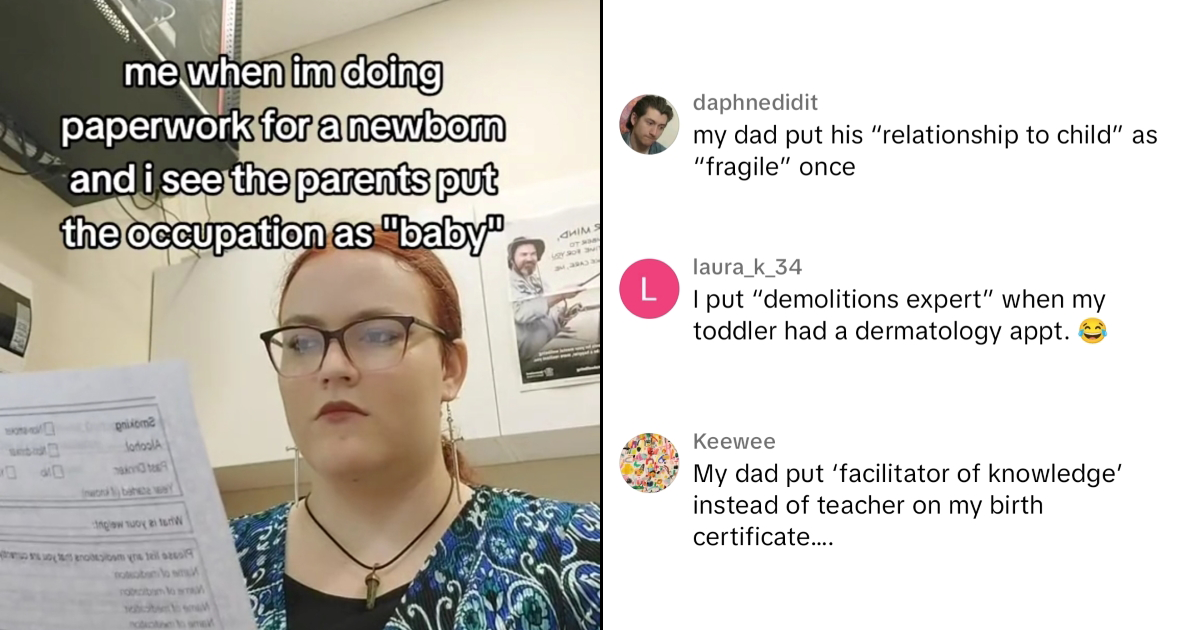Viewport: 1200px width, 630px height.
Task: Open the daphnedidit username link
Action: 755,102
